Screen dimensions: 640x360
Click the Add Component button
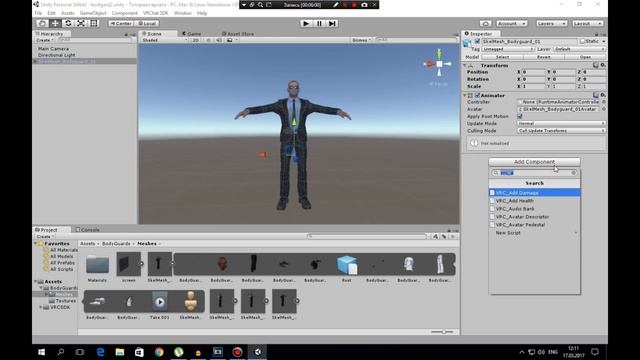click(534, 162)
